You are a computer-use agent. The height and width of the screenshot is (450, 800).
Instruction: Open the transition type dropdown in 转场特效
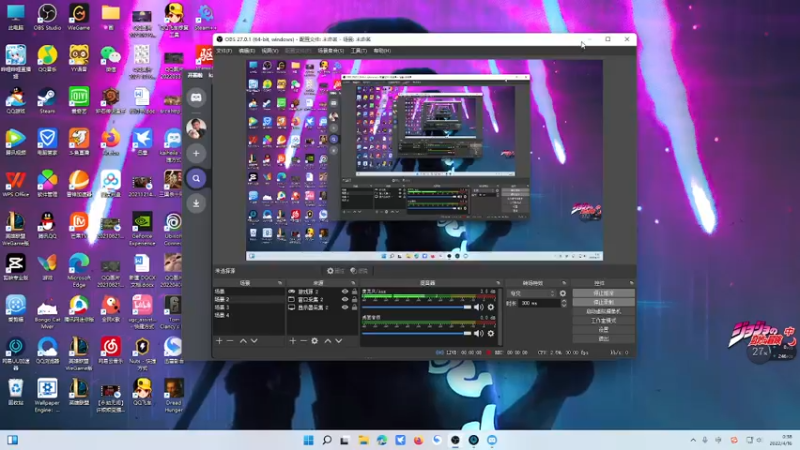(532, 293)
